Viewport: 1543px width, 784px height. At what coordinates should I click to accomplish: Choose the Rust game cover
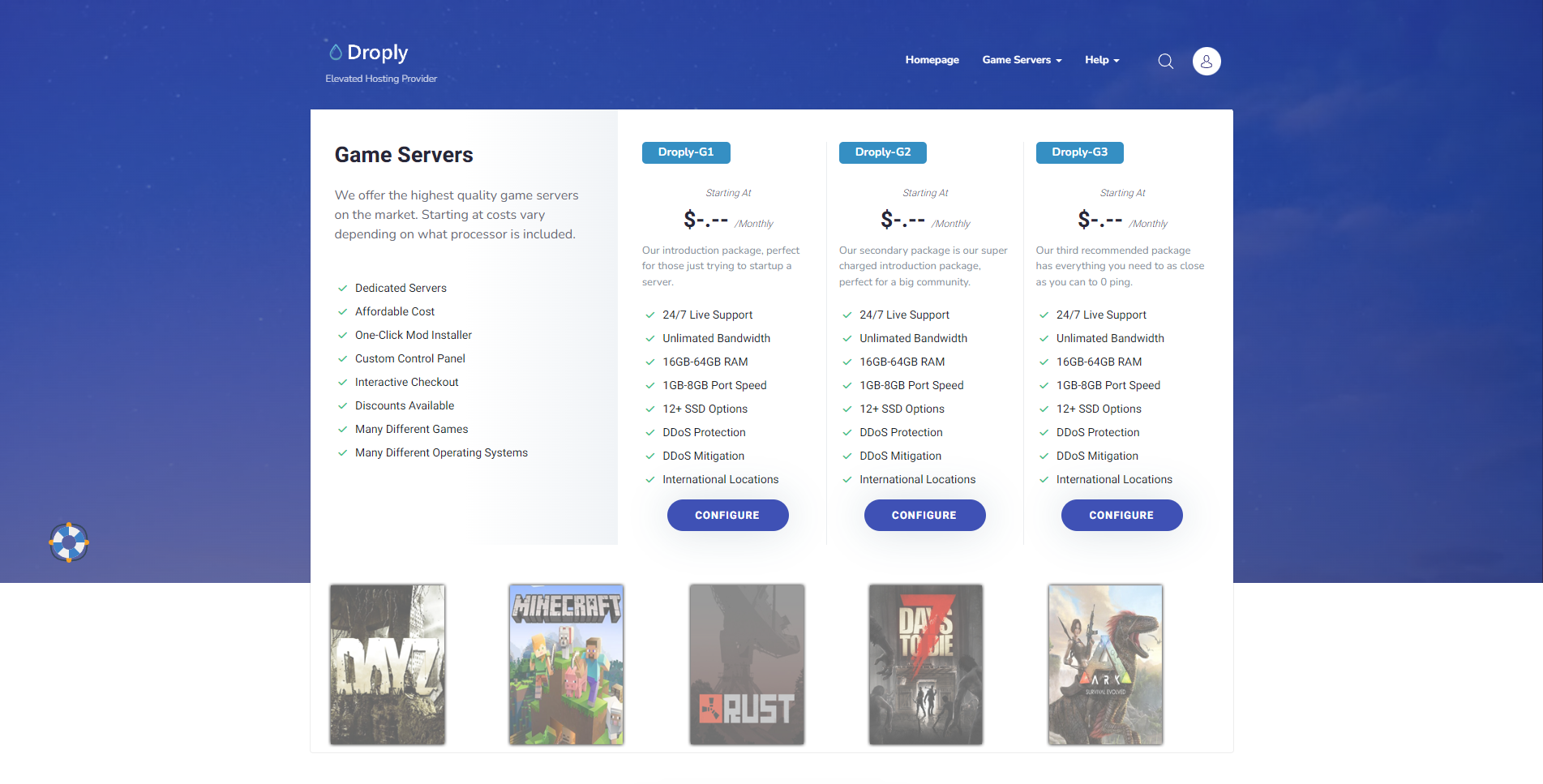747,664
